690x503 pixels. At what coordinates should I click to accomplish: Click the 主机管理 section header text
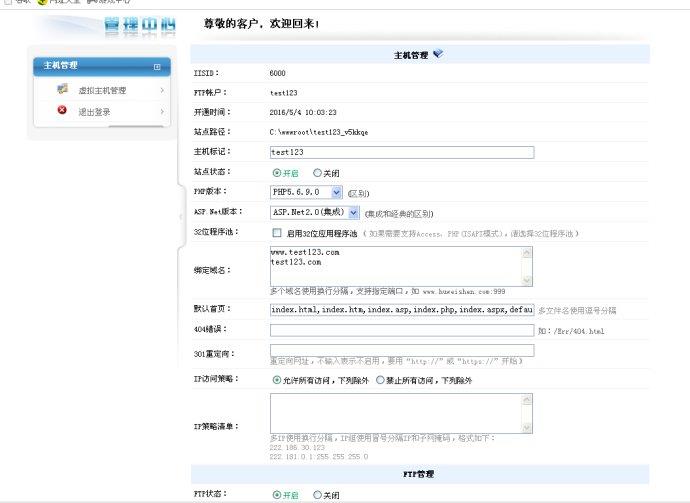pos(411,55)
